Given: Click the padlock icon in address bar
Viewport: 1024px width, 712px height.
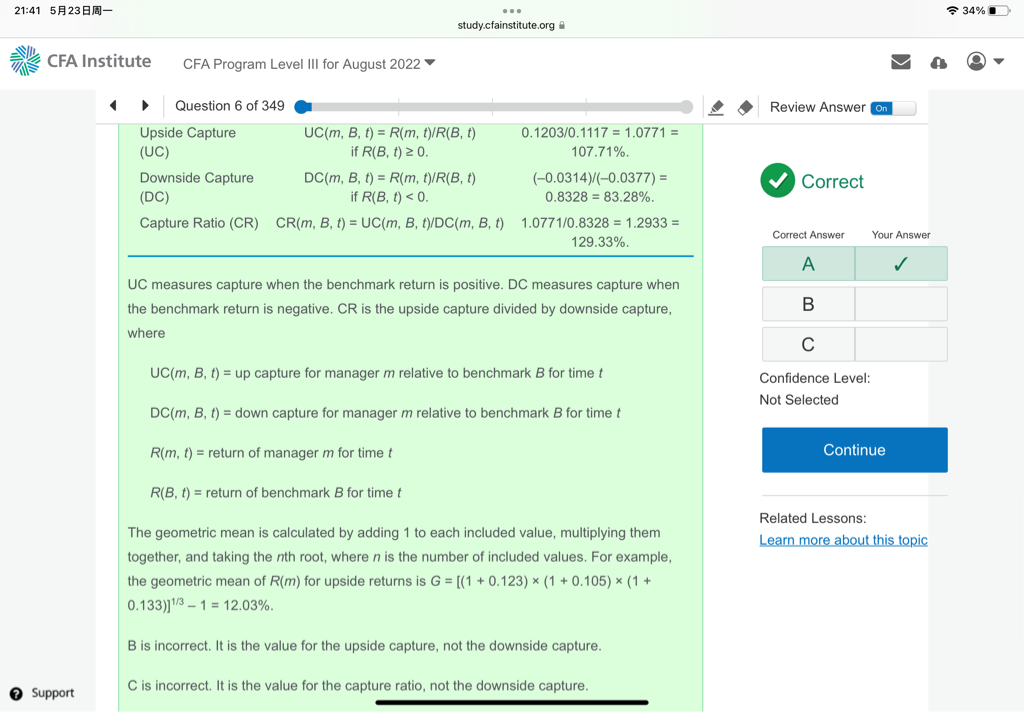Looking at the screenshot, I should pos(562,25).
